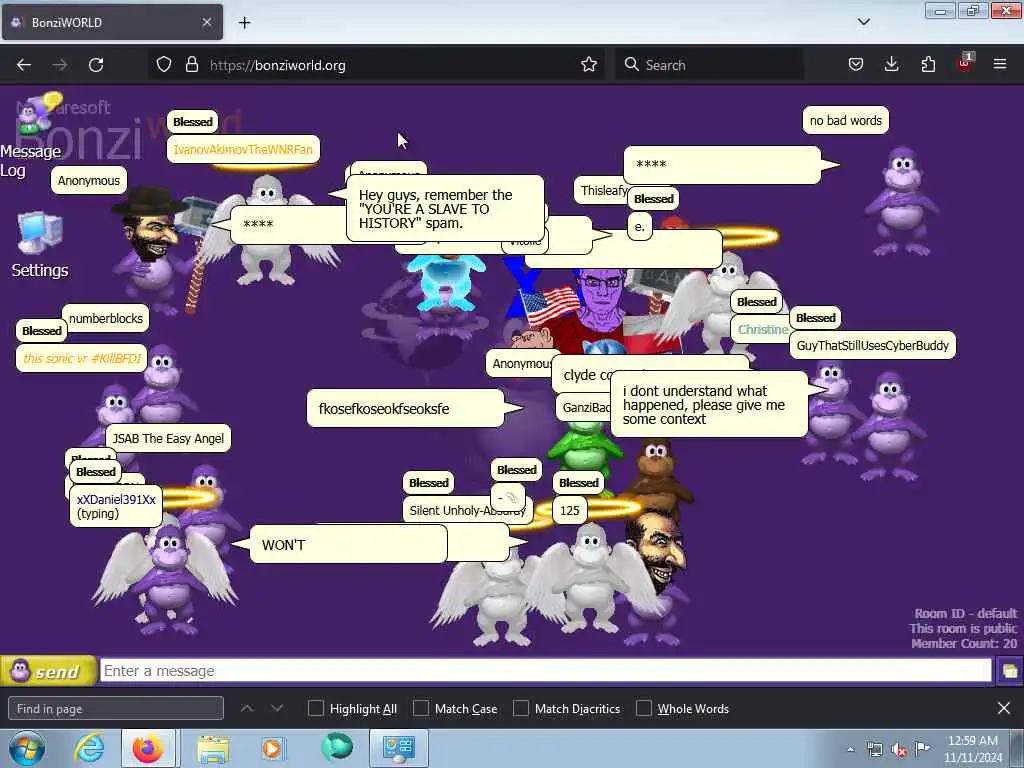The height and width of the screenshot is (768, 1024).
Task: Go to next find result arrow
Action: 277,708
